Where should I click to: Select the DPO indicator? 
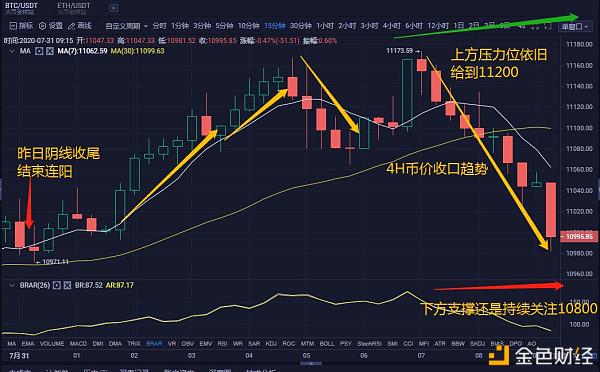pos(516,344)
